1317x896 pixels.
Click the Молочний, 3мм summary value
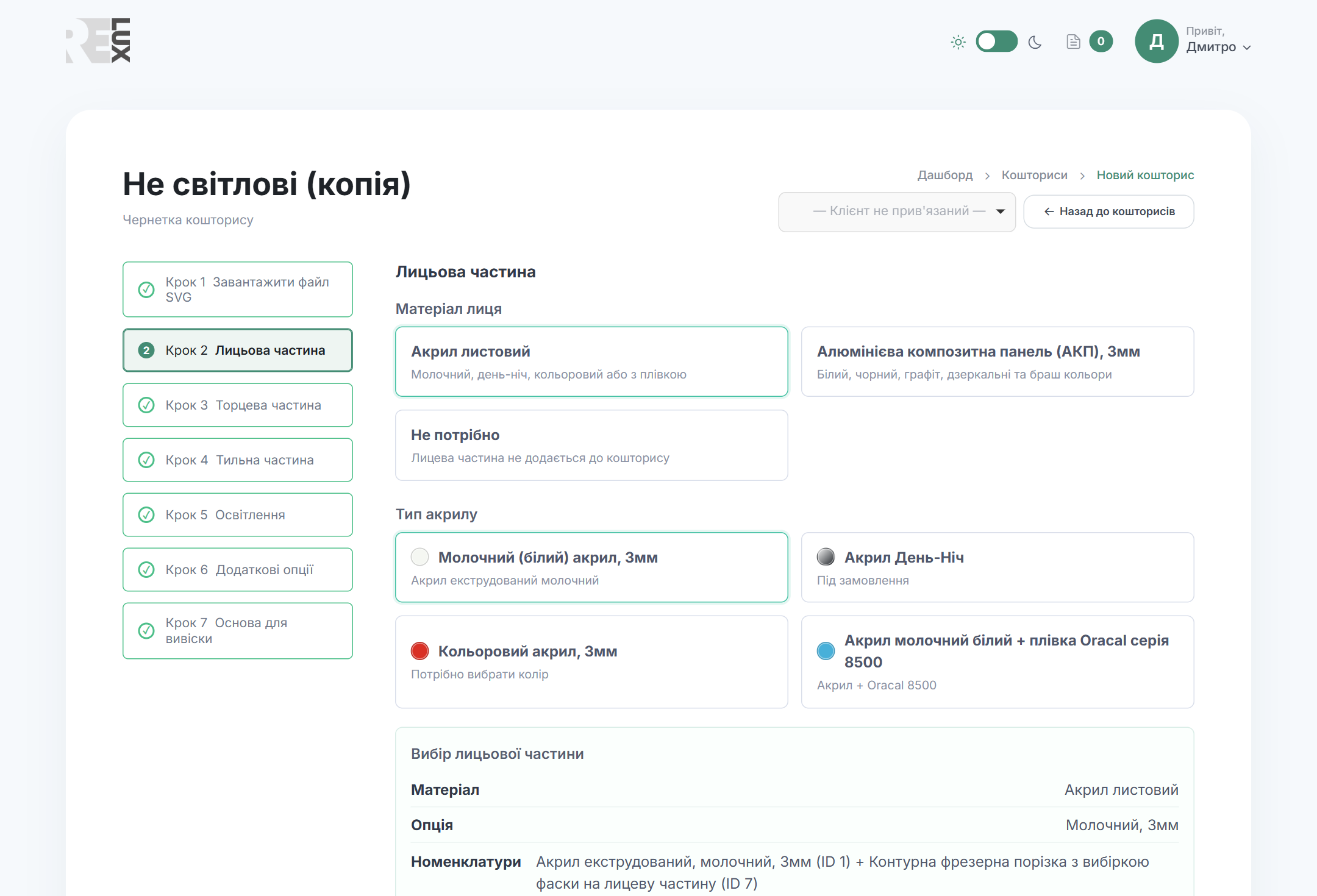tap(1122, 825)
